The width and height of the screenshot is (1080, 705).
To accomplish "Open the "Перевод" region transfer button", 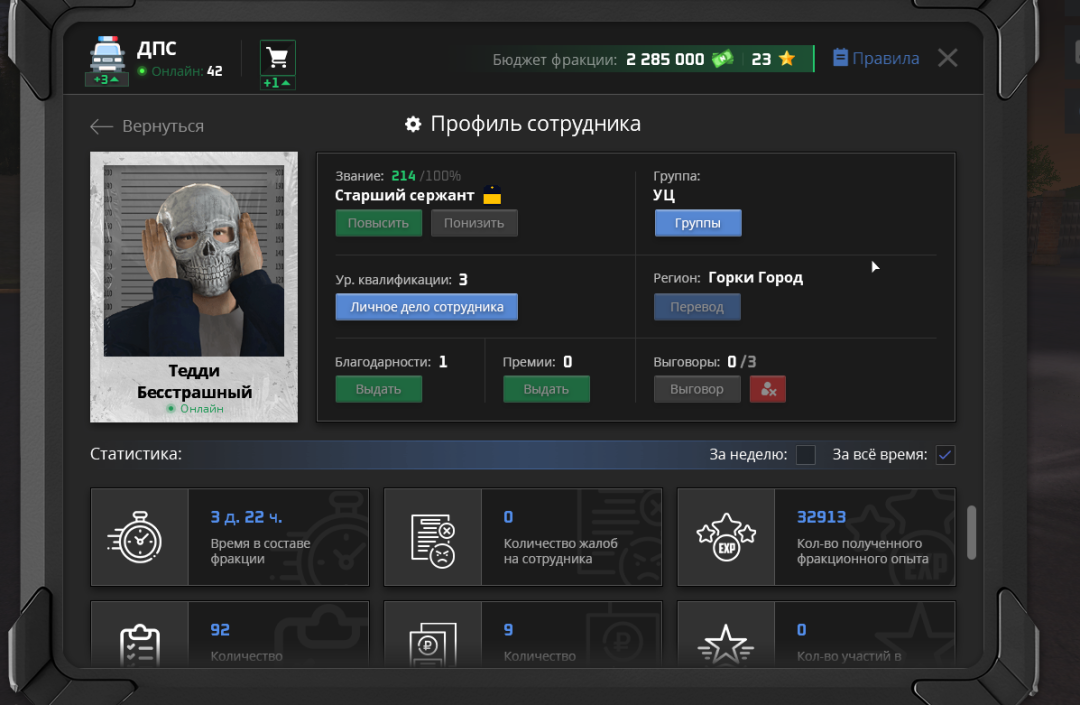I will [697, 307].
